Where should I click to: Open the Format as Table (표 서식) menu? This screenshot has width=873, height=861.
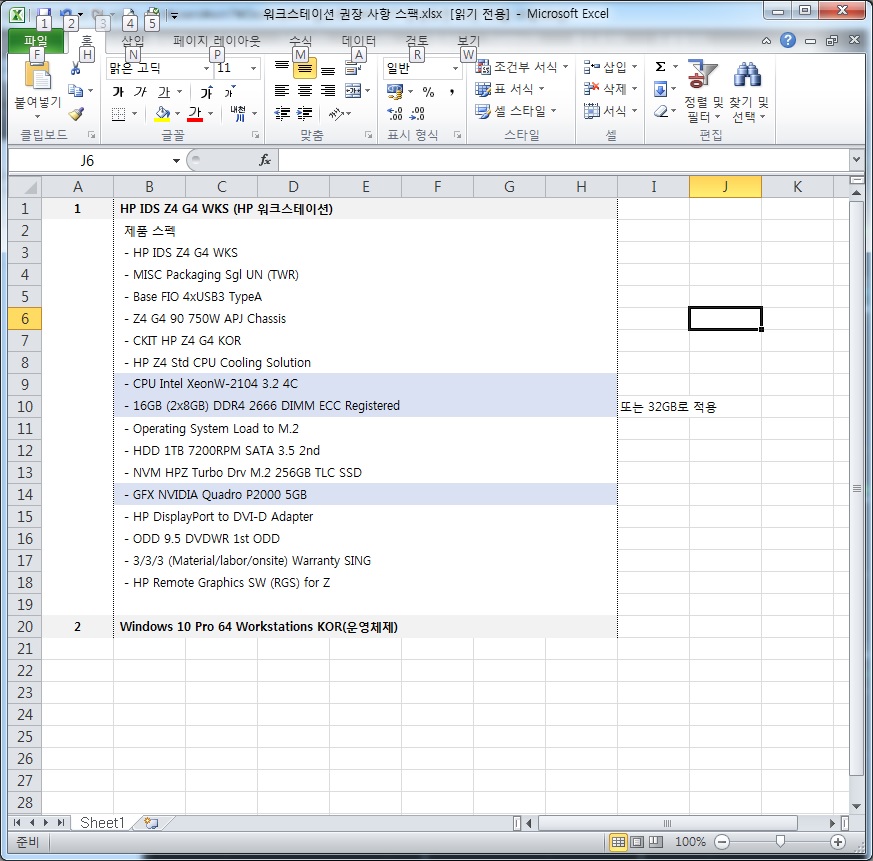pos(509,89)
